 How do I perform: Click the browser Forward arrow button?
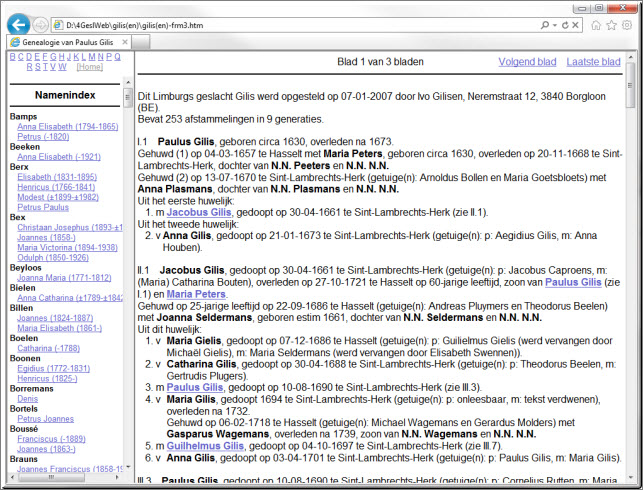(40, 23)
